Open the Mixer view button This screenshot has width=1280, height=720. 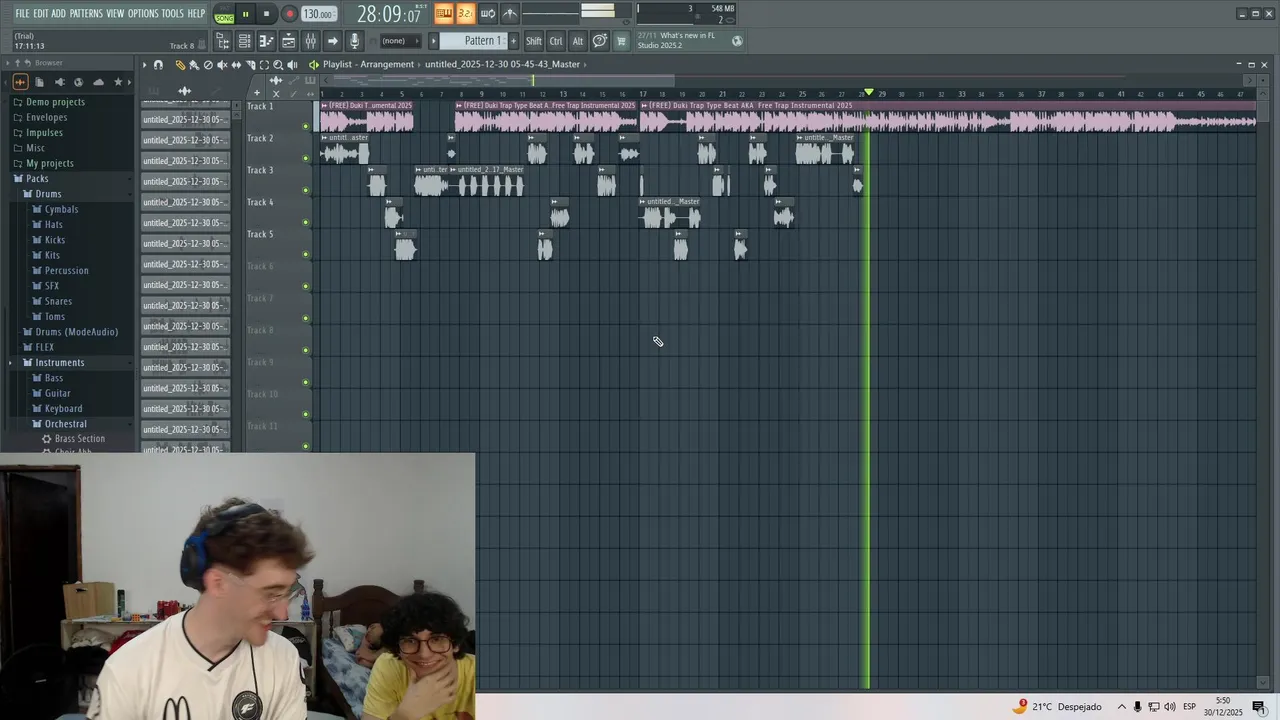pos(311,41)
